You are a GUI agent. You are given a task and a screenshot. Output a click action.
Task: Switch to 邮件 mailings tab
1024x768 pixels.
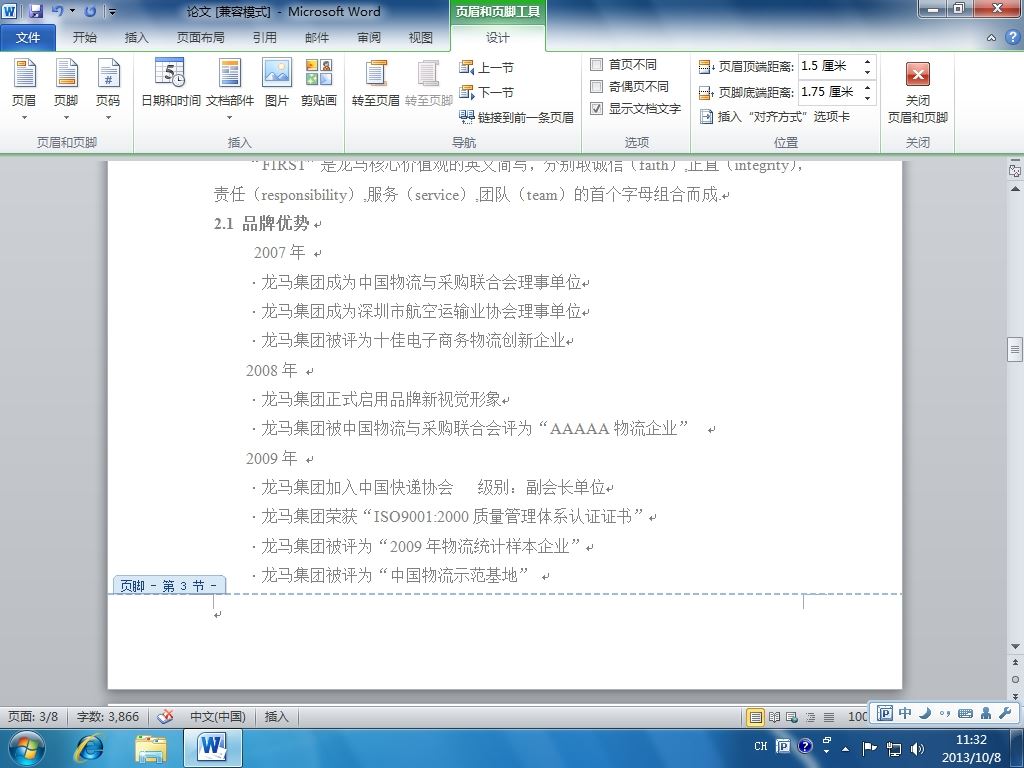[x=317, y=37]
